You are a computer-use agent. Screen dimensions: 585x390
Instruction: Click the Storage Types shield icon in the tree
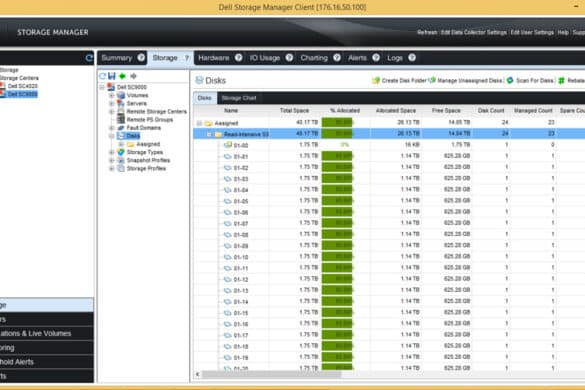121,152
